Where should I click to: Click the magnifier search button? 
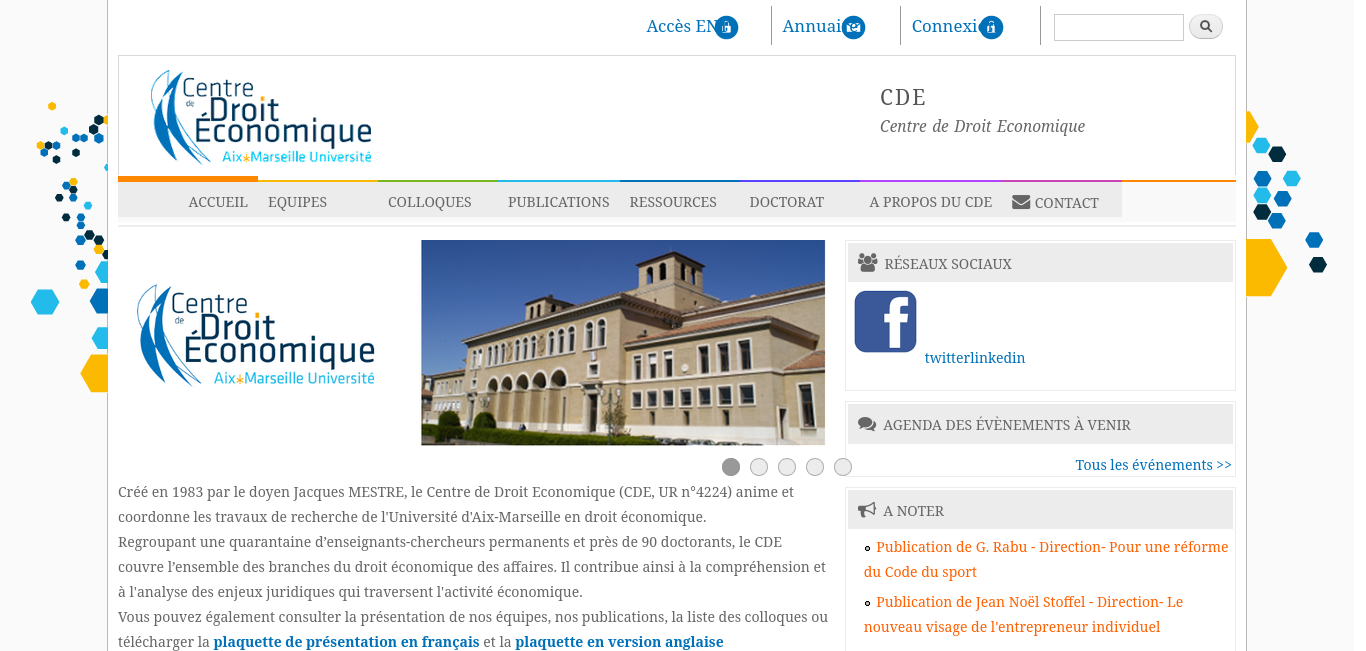coord(1206,27)
